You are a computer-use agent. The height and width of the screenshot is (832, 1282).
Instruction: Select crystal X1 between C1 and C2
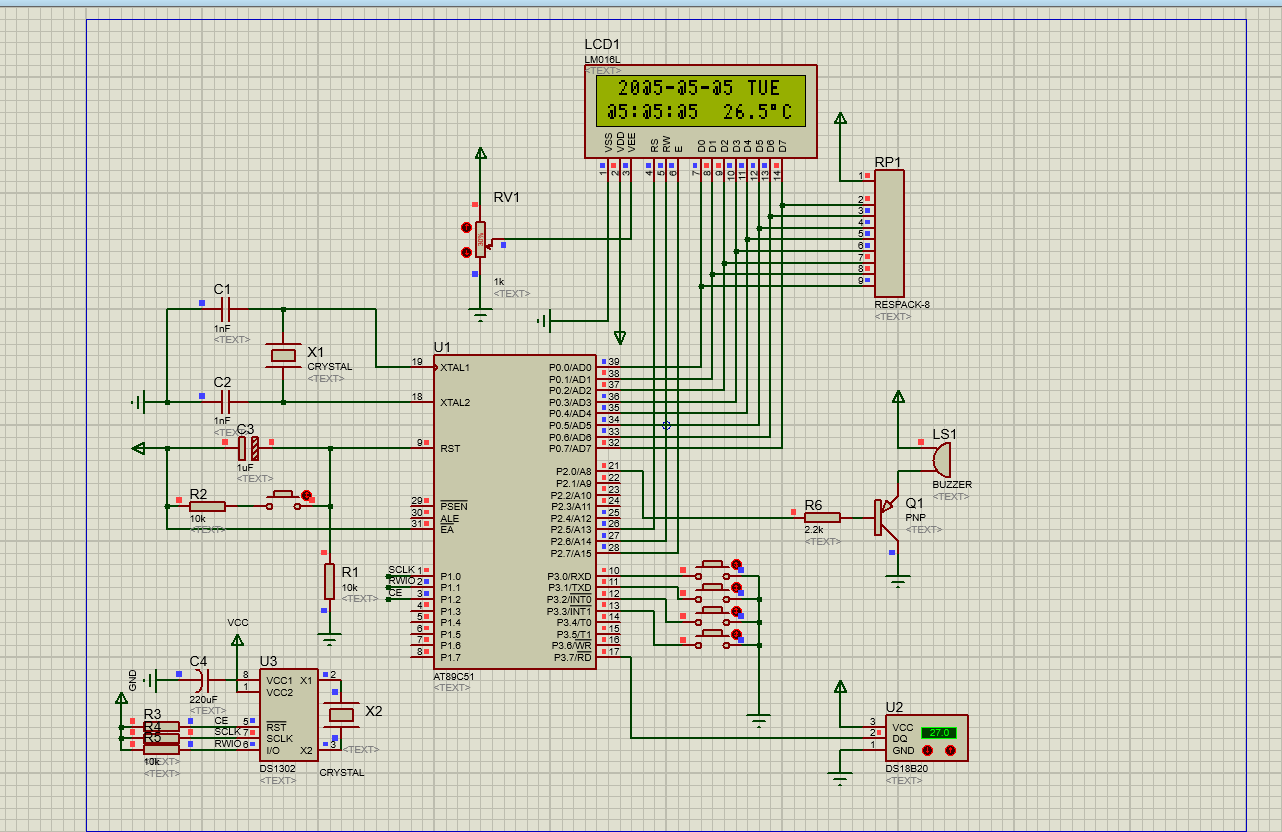(x=285, y=354)
